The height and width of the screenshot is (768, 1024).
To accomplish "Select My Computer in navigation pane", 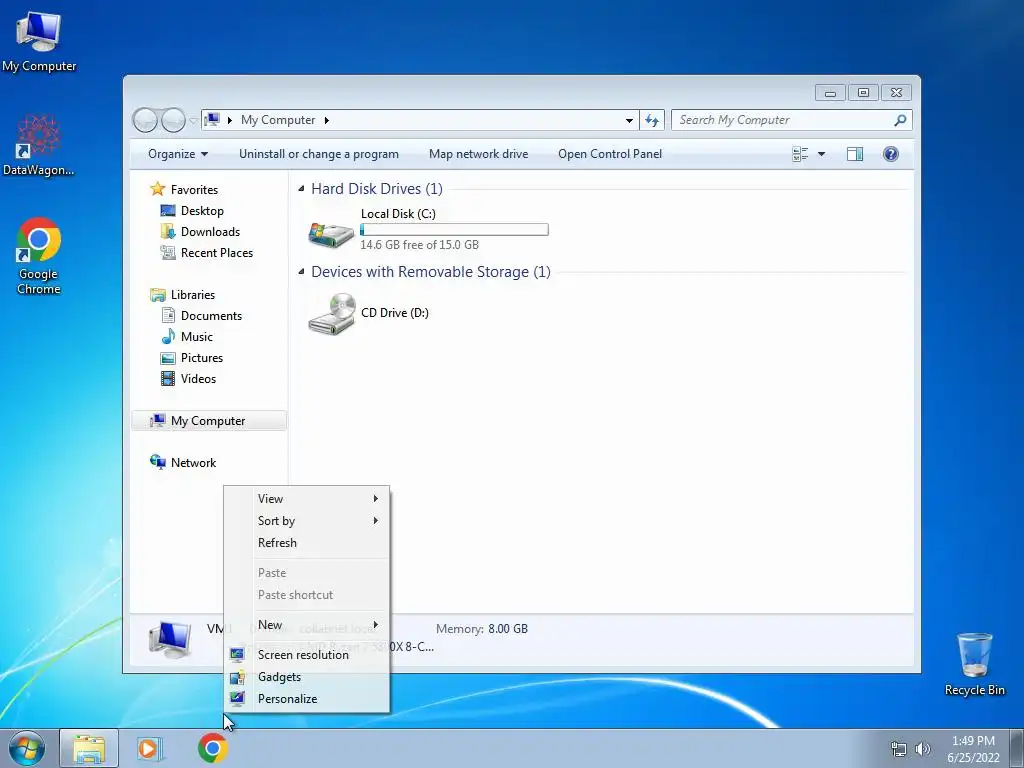I will 209,421.
